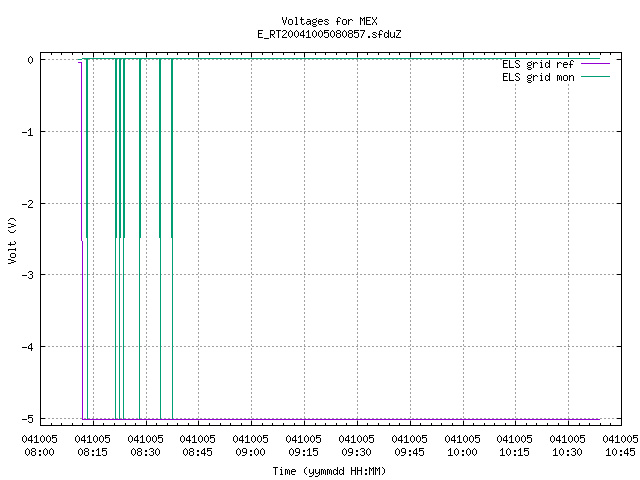
Task: Click the y-axis tick label -5
Action: [28, 419]
